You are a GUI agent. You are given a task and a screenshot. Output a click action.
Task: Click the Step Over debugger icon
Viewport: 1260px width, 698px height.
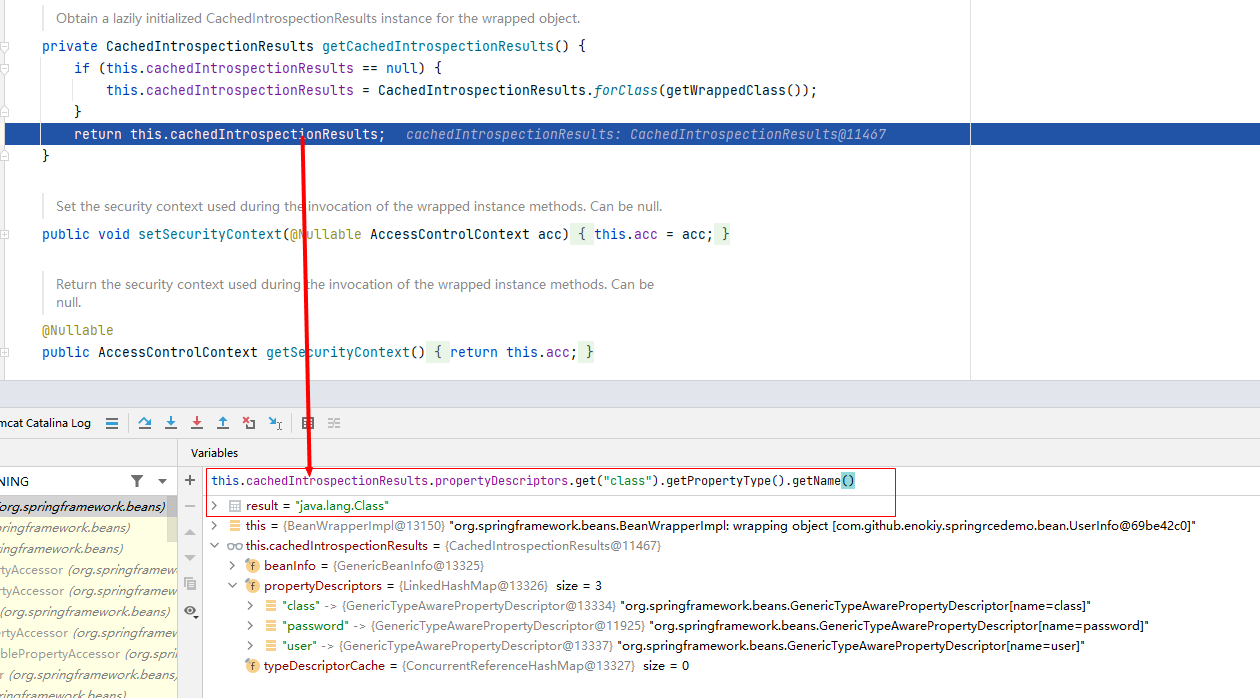point(145,423)
